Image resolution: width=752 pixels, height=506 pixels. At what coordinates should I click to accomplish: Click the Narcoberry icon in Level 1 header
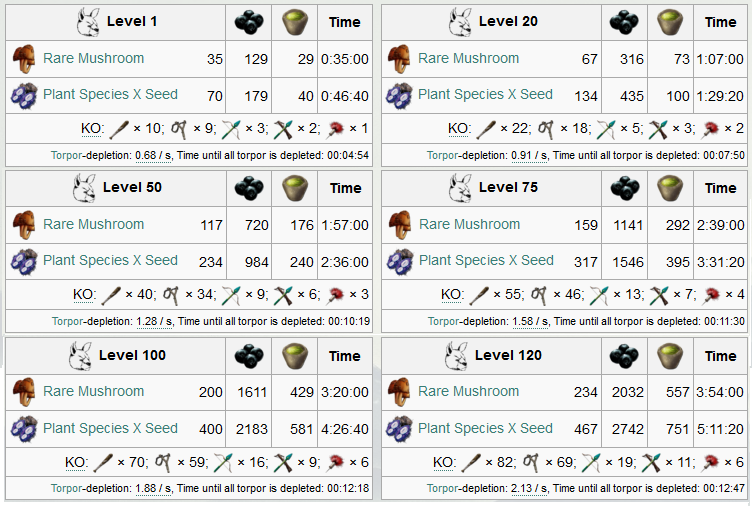click(x=249, y=22)
